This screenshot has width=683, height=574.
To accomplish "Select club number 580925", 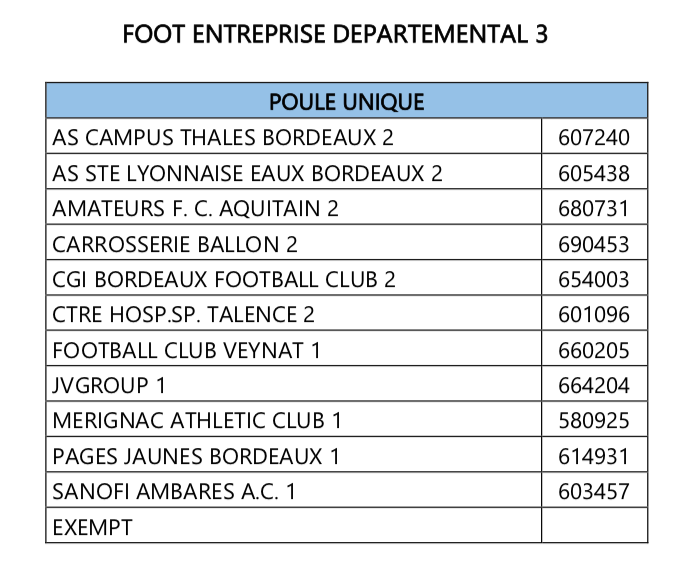I will (594, 421).
